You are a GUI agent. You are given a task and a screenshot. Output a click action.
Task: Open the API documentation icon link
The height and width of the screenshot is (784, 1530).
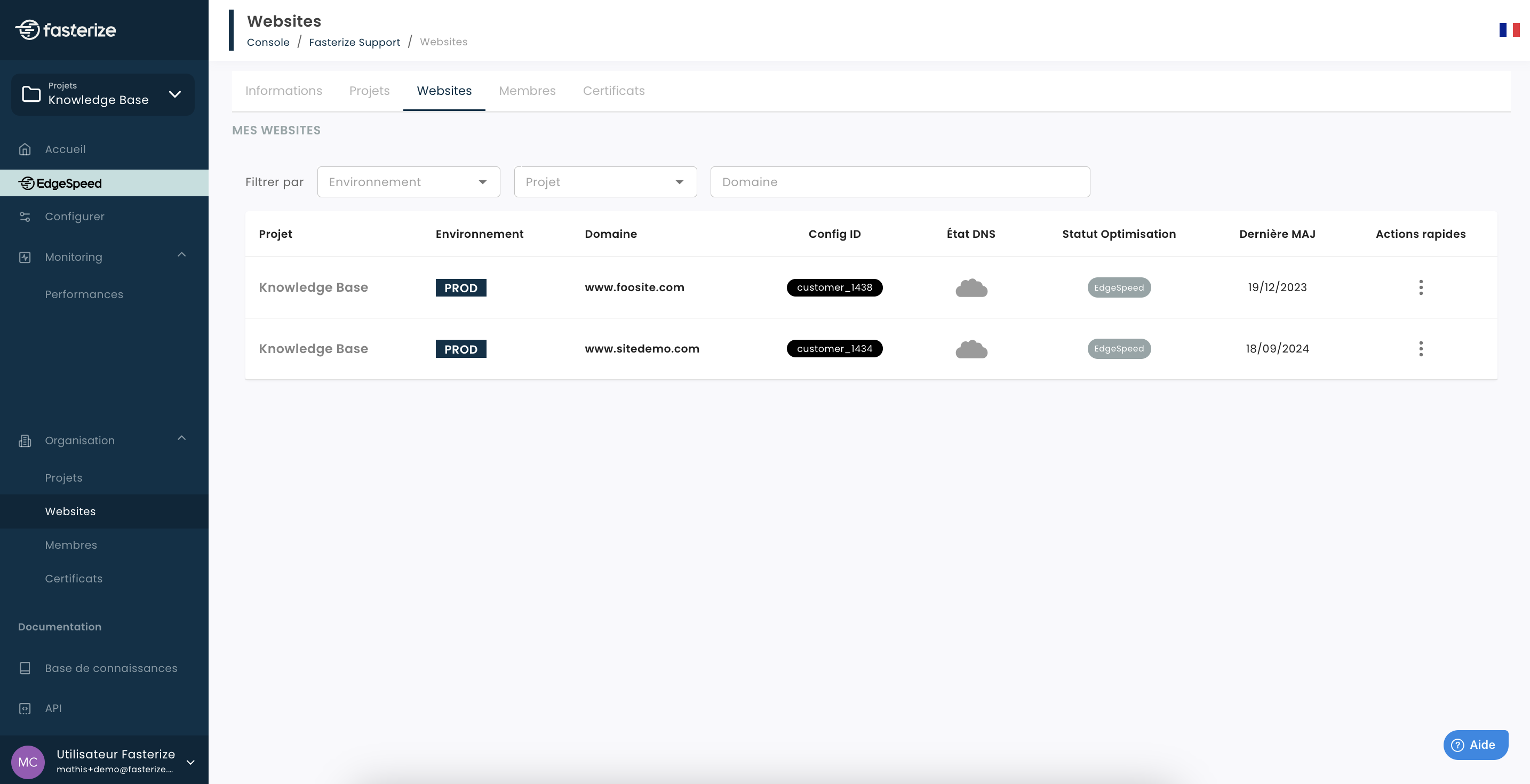(x=25, y=708)
